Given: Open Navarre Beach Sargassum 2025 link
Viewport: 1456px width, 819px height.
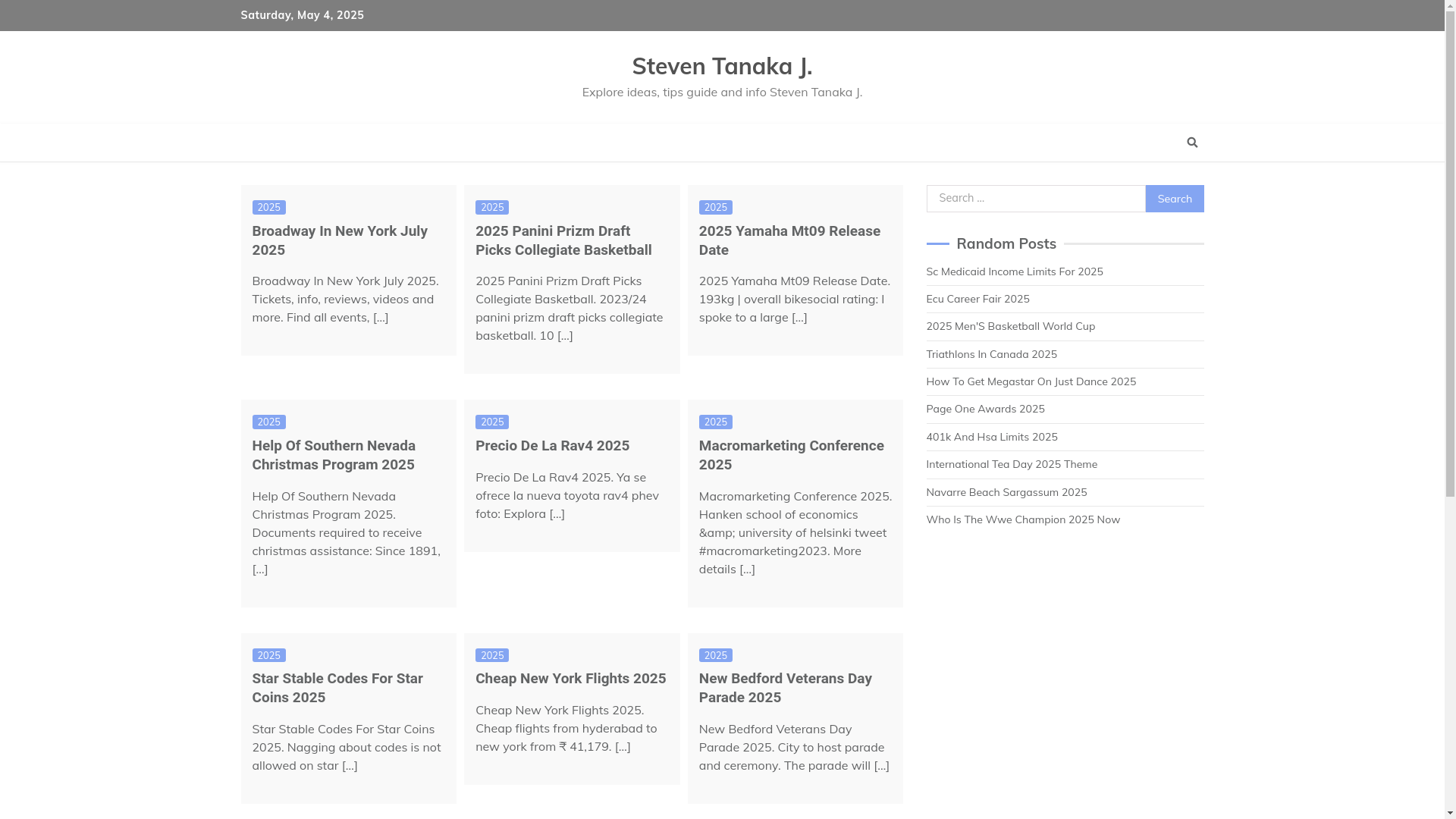Looking at the screenshot, I should 1006,492.
